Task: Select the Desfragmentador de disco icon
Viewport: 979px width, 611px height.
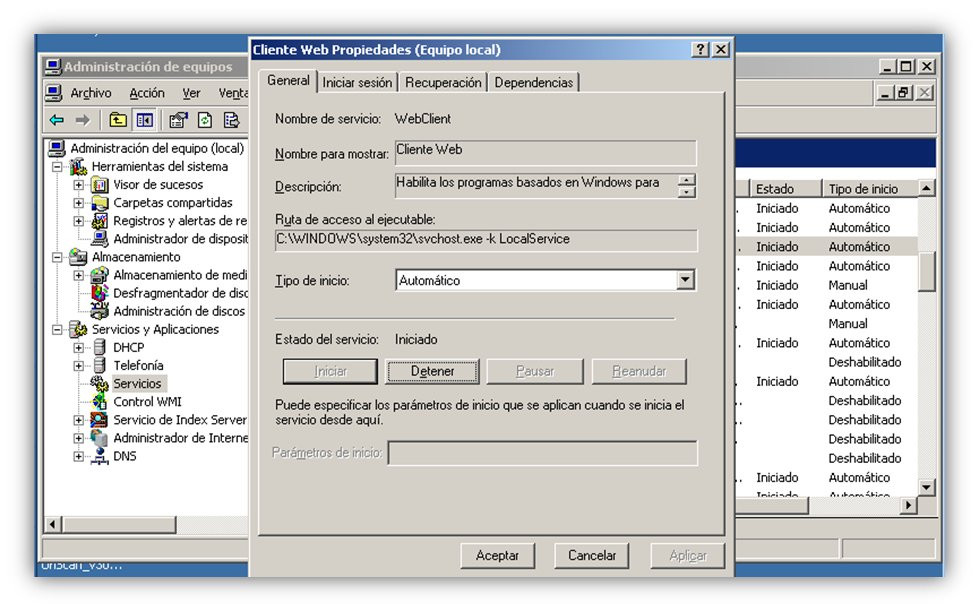Action: (x=100, y=293)
